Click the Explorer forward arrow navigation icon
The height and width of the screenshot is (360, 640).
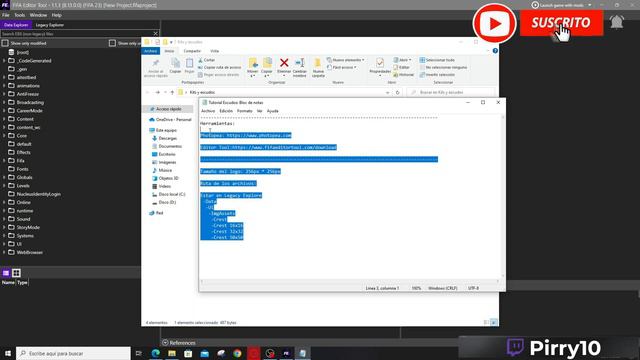pos(158,93)
